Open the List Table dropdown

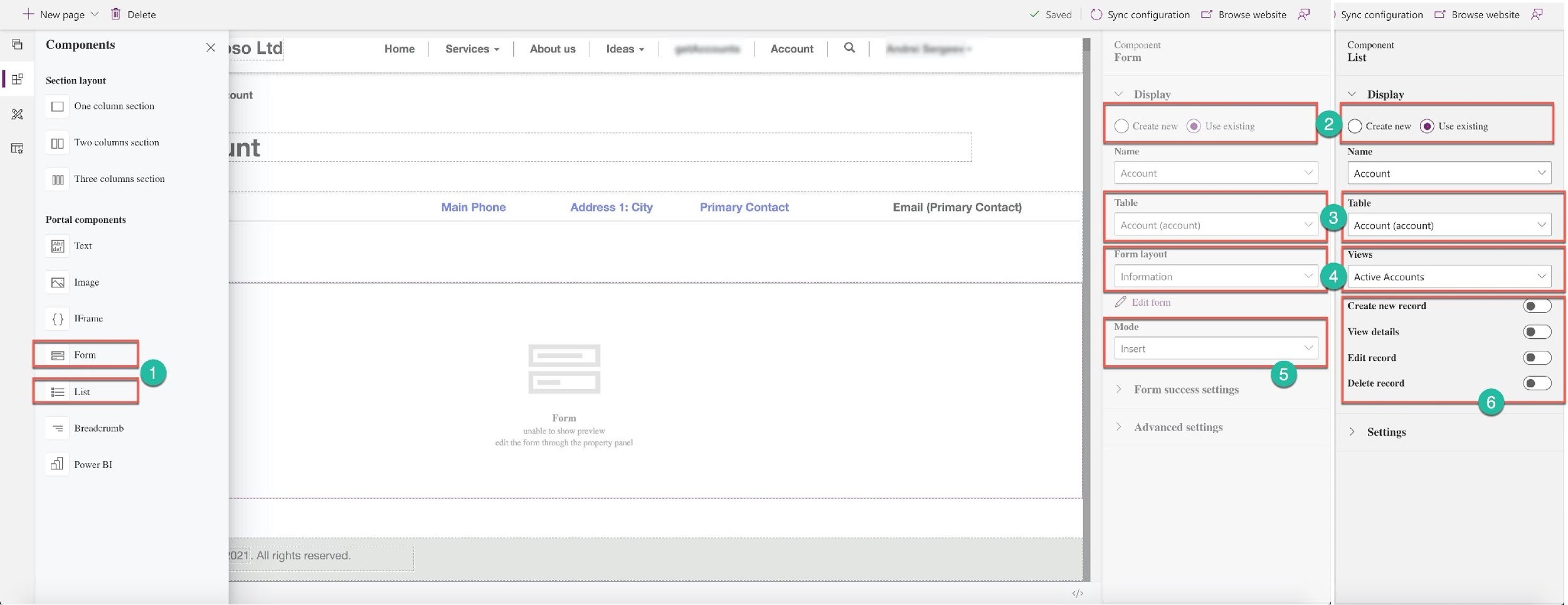pyautogui.click(x=1449, y=225)
